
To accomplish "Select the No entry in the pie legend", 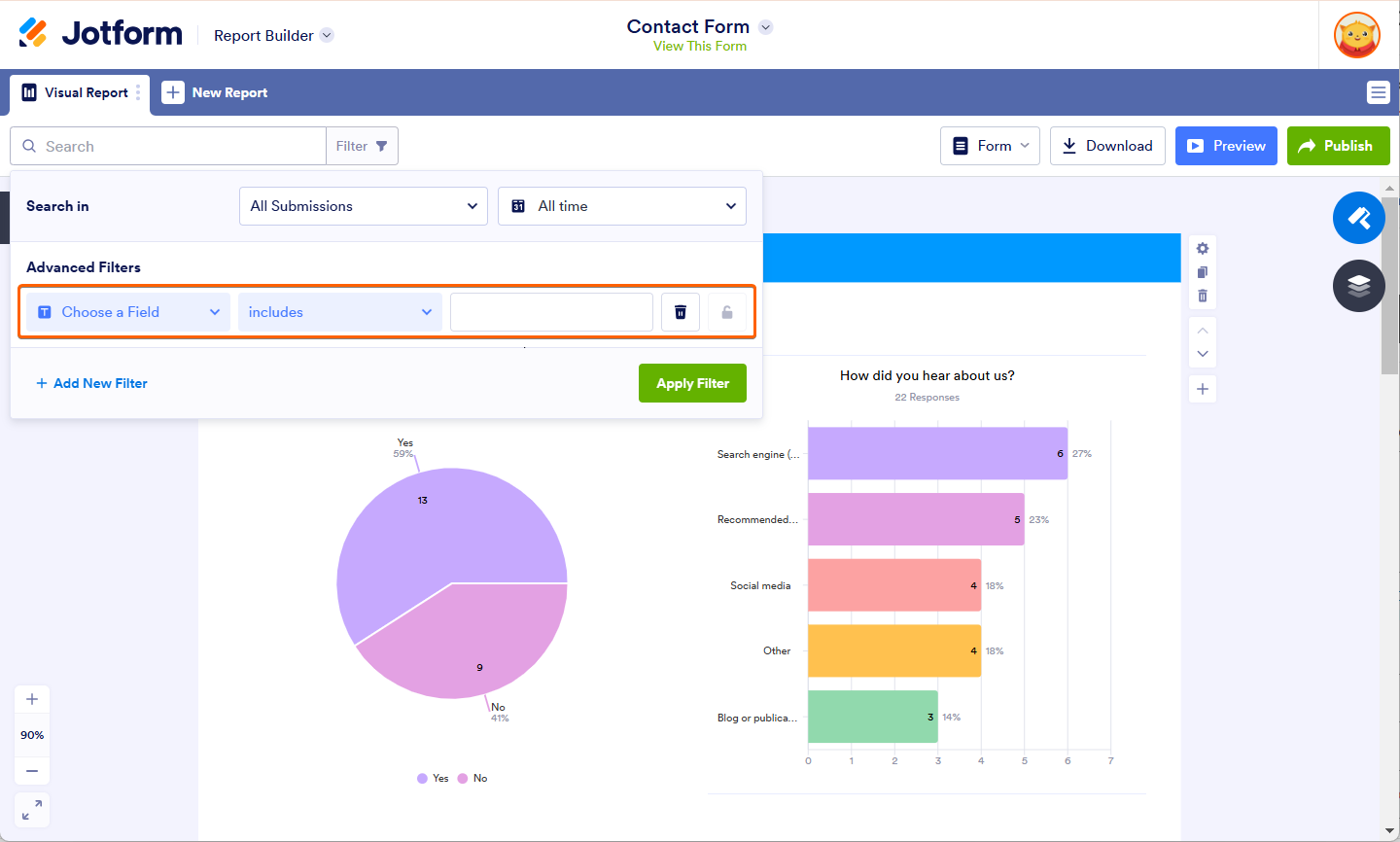I will [x=472, y=778].
